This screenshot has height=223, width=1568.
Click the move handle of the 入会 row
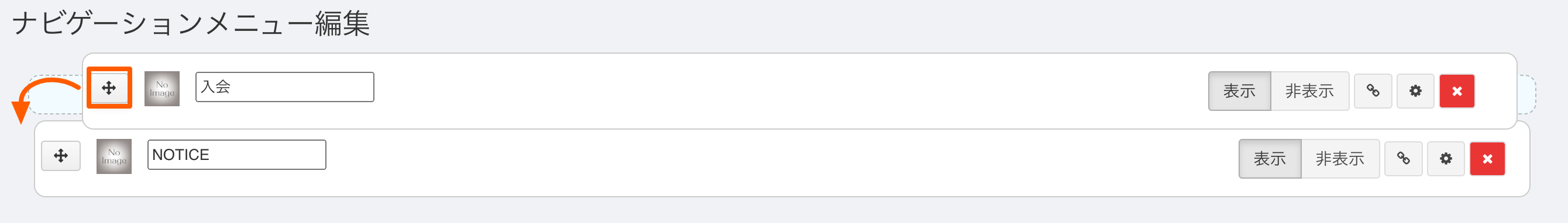coord(109,88)
